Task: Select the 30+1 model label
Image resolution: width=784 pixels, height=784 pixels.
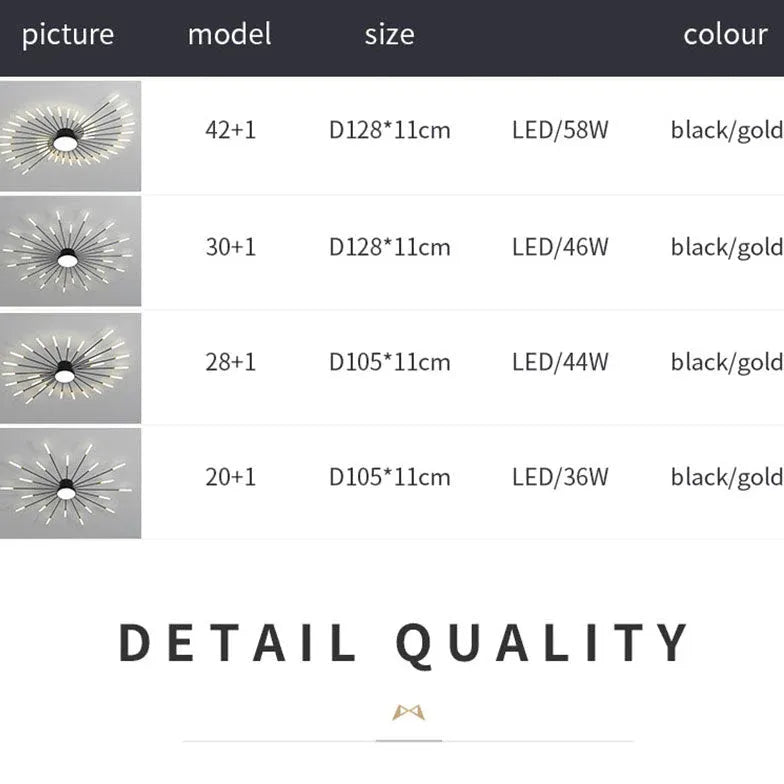Action: pyautogui.click(x=230, y=247)
